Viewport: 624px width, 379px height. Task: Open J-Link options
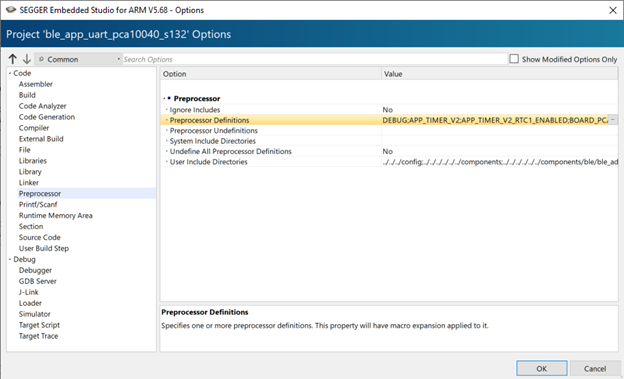coord(29,292)
